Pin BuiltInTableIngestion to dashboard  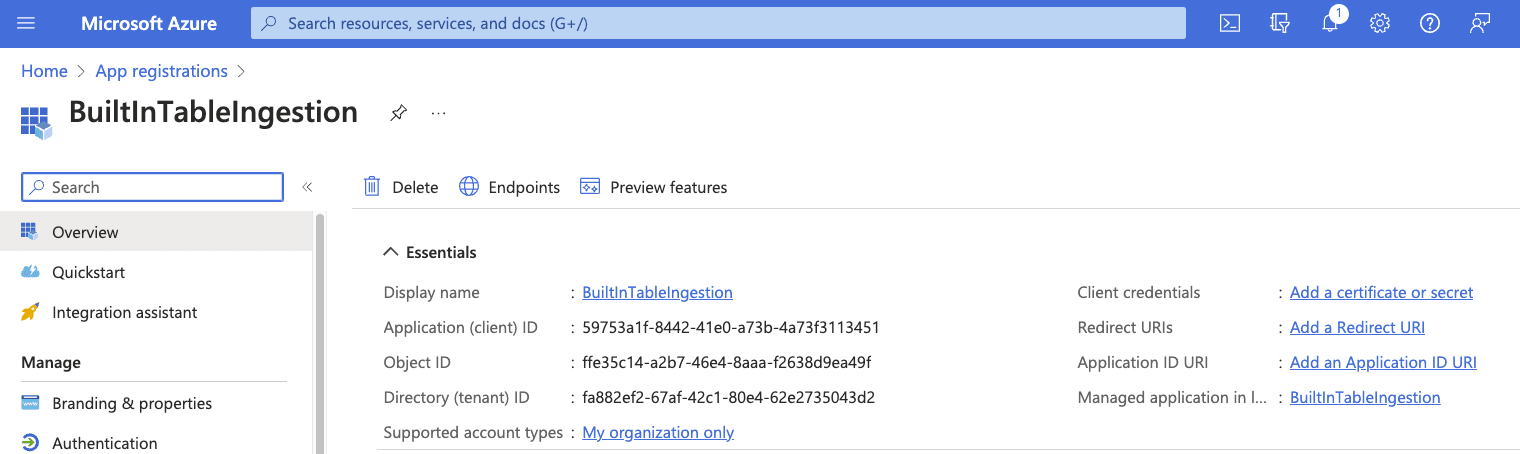(398, 113)
